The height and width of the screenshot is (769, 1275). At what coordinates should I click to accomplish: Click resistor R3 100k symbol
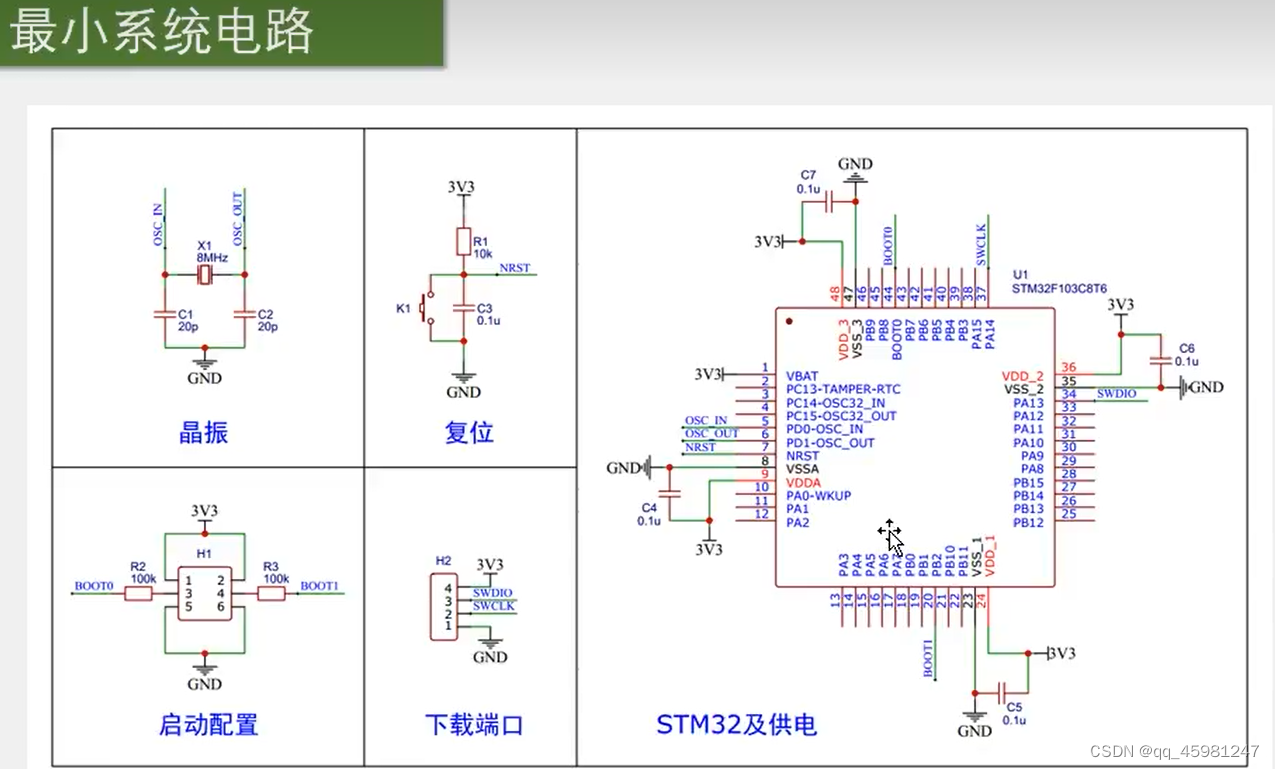[271, 594]
